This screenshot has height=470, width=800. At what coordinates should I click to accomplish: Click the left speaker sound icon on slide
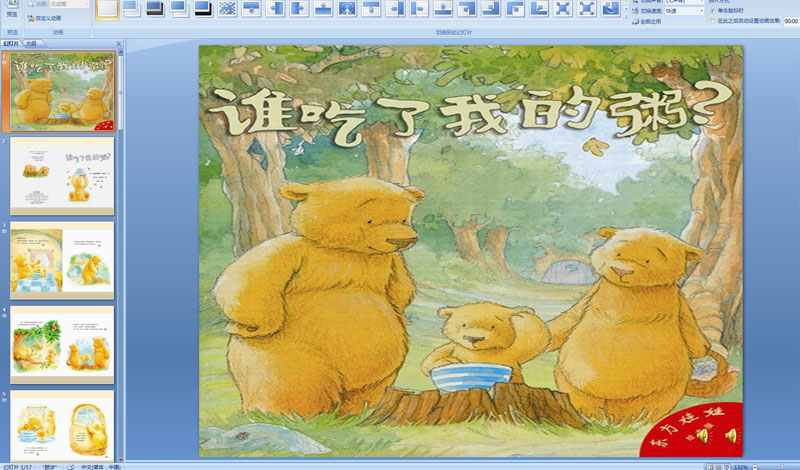[703, 435]
